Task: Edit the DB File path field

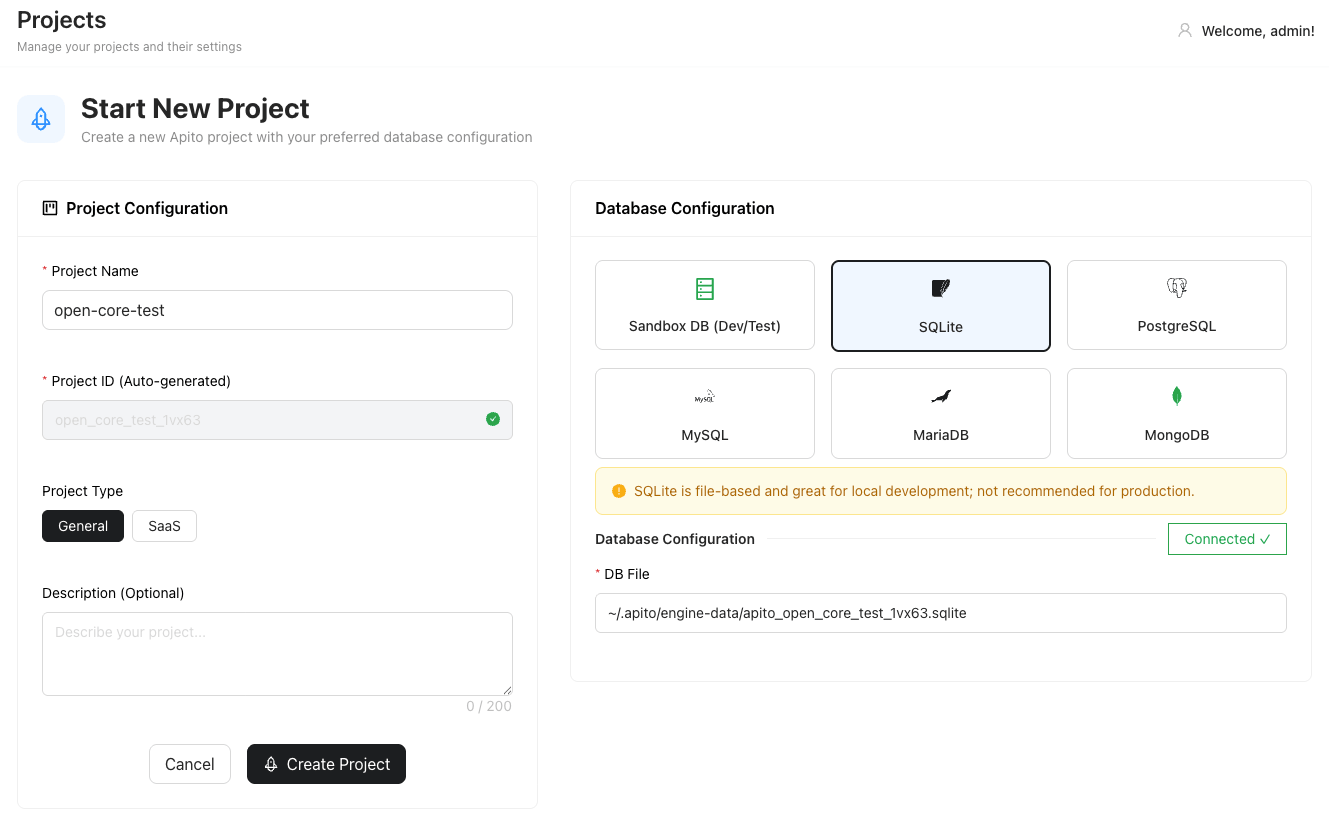Action: (940, 613)
